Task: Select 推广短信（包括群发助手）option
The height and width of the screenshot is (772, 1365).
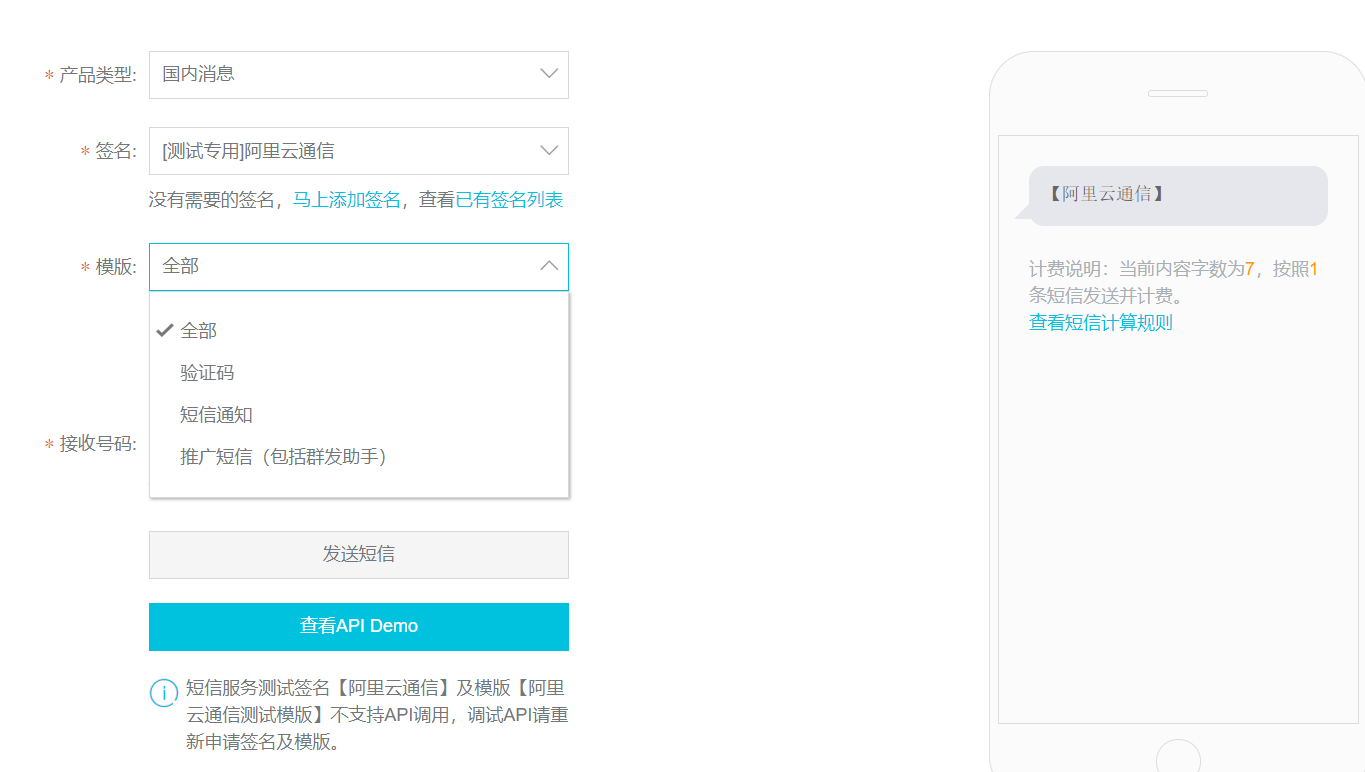Action: click(x=283, y=457)
